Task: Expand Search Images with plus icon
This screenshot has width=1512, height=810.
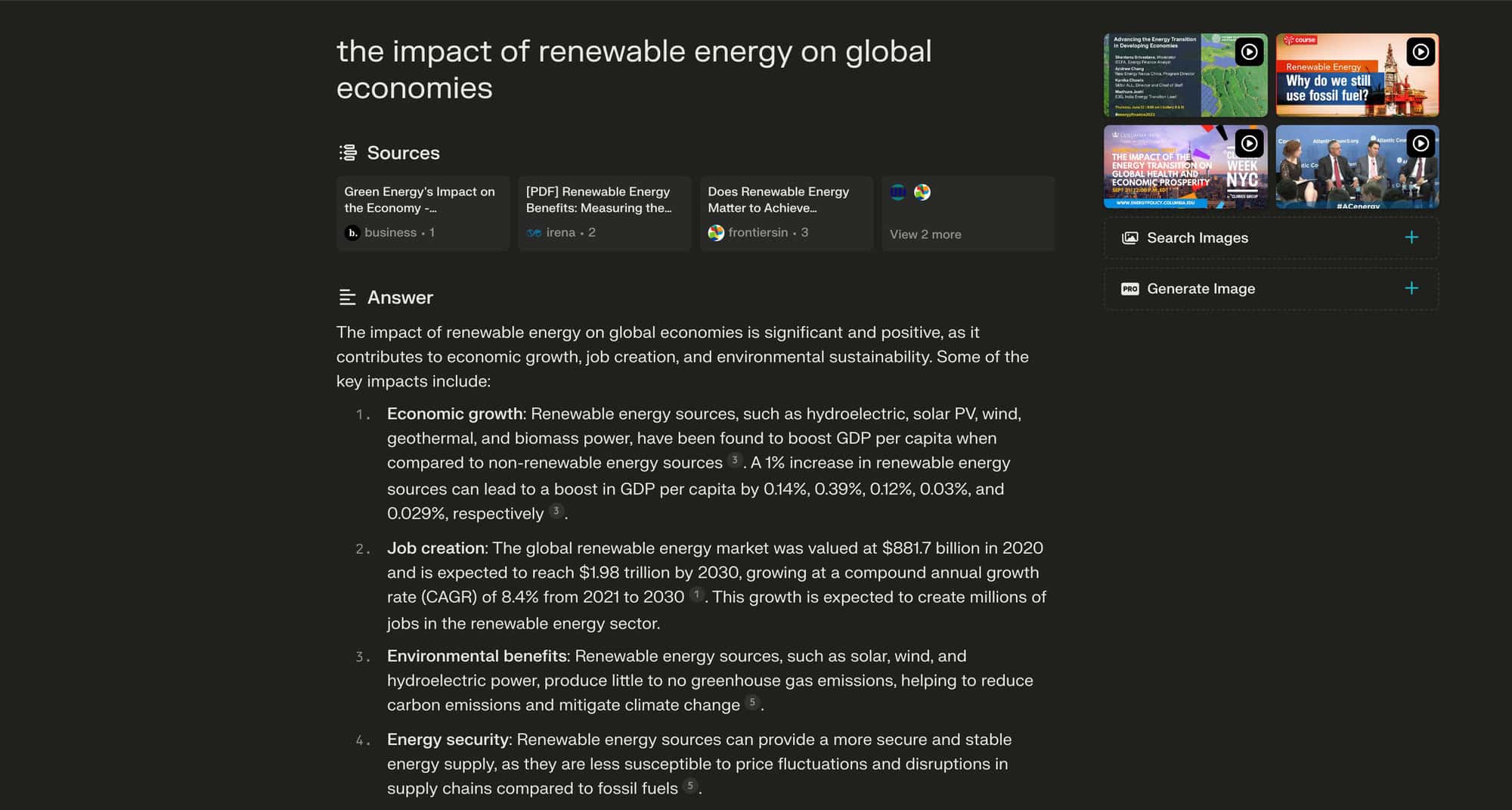Action: [1411, 237]
